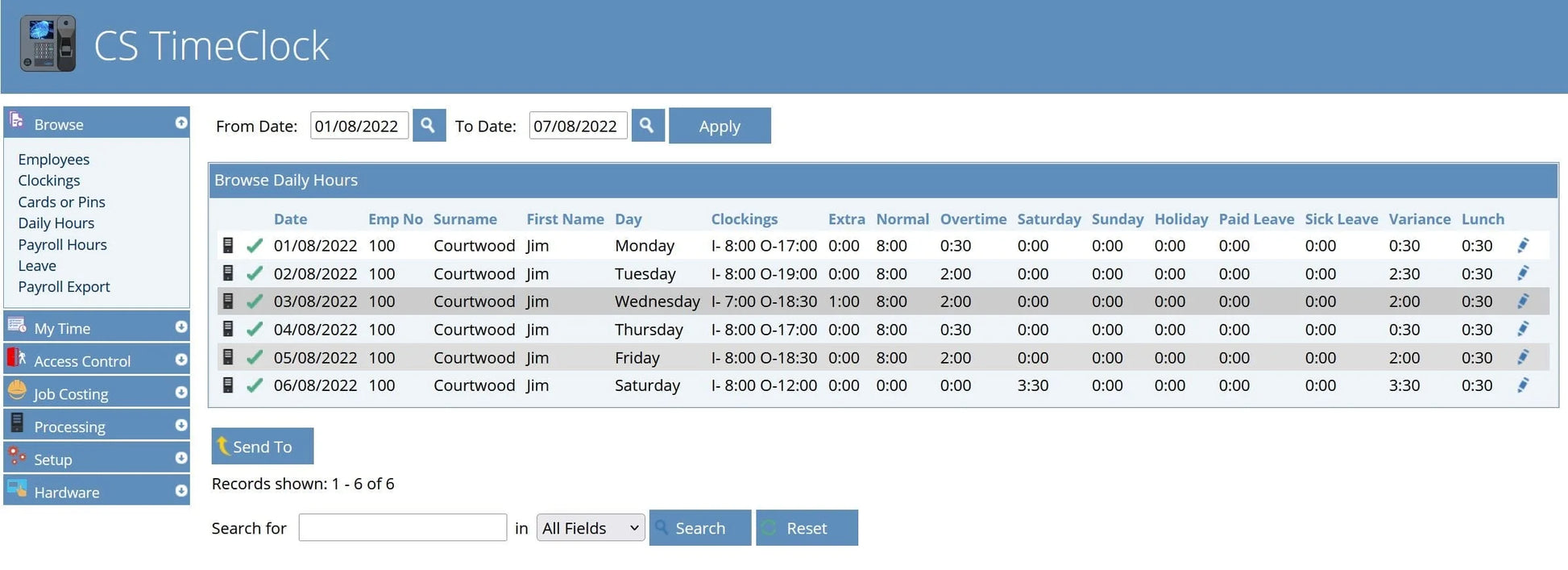Click the CS TimeClock device logo icon

click(x=48, y=44)
